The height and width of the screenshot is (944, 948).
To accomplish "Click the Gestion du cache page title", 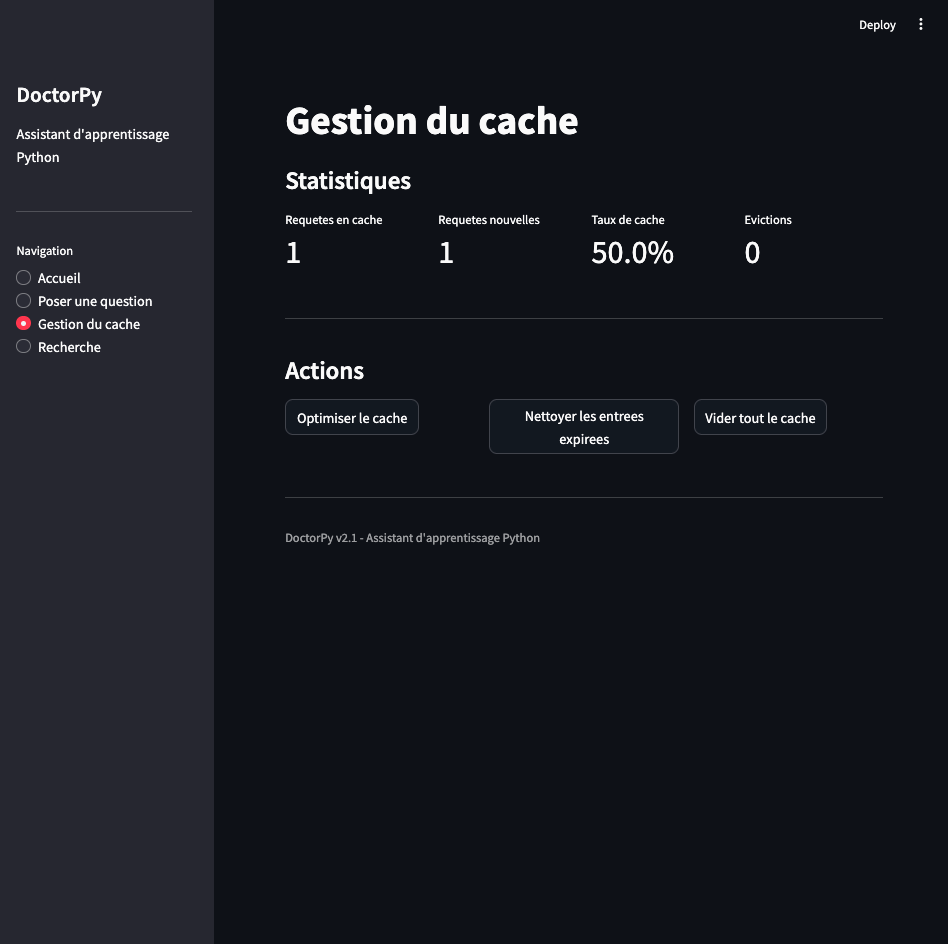I will pyautogui.click(x=432, y=121).
